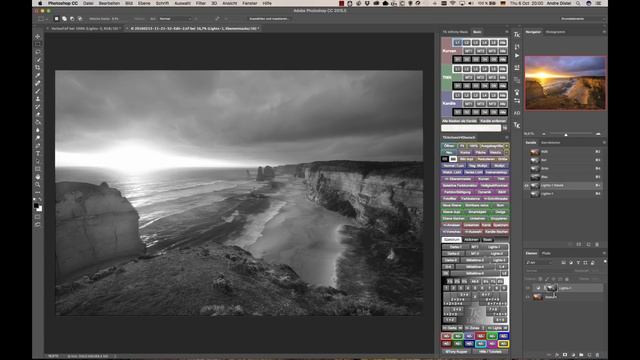
Task: Select the Pen tool
Action: [x=38, y=146]
